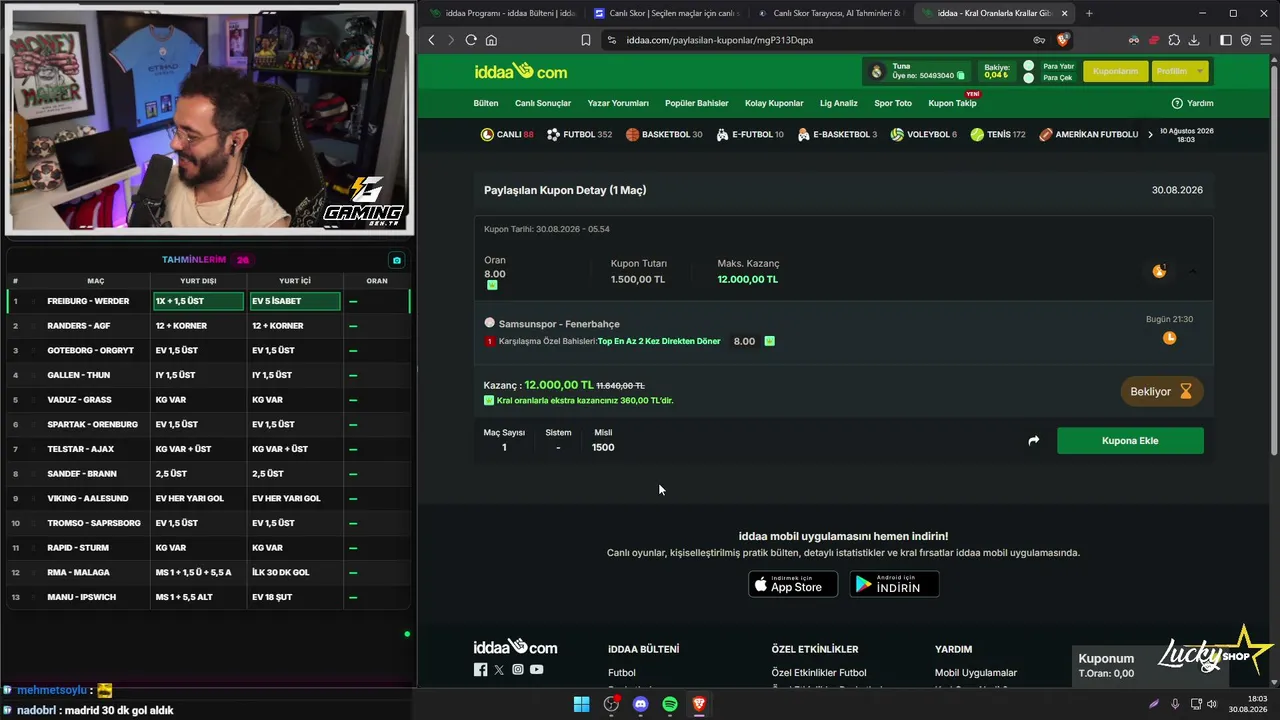Open Brave browser from the taskbar
1280x720 pixels.
coord(699,704)
